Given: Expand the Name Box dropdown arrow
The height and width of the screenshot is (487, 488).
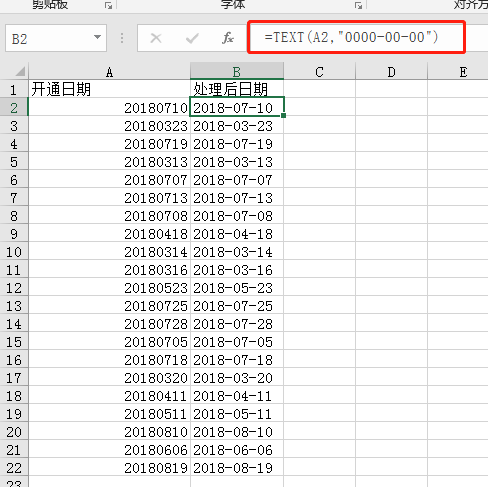Looking at the screenshot, I should (x=97, y=37).
